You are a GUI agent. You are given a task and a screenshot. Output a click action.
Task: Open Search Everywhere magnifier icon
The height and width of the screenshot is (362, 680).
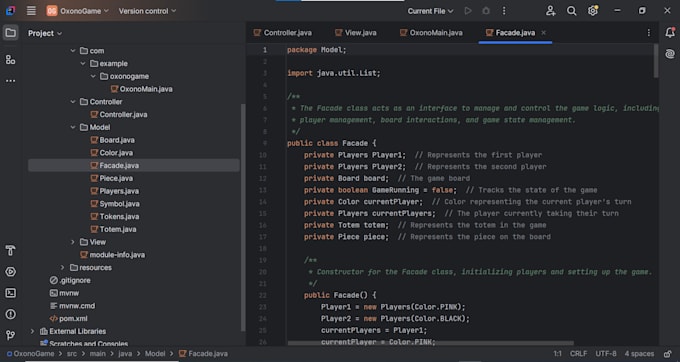572,11
